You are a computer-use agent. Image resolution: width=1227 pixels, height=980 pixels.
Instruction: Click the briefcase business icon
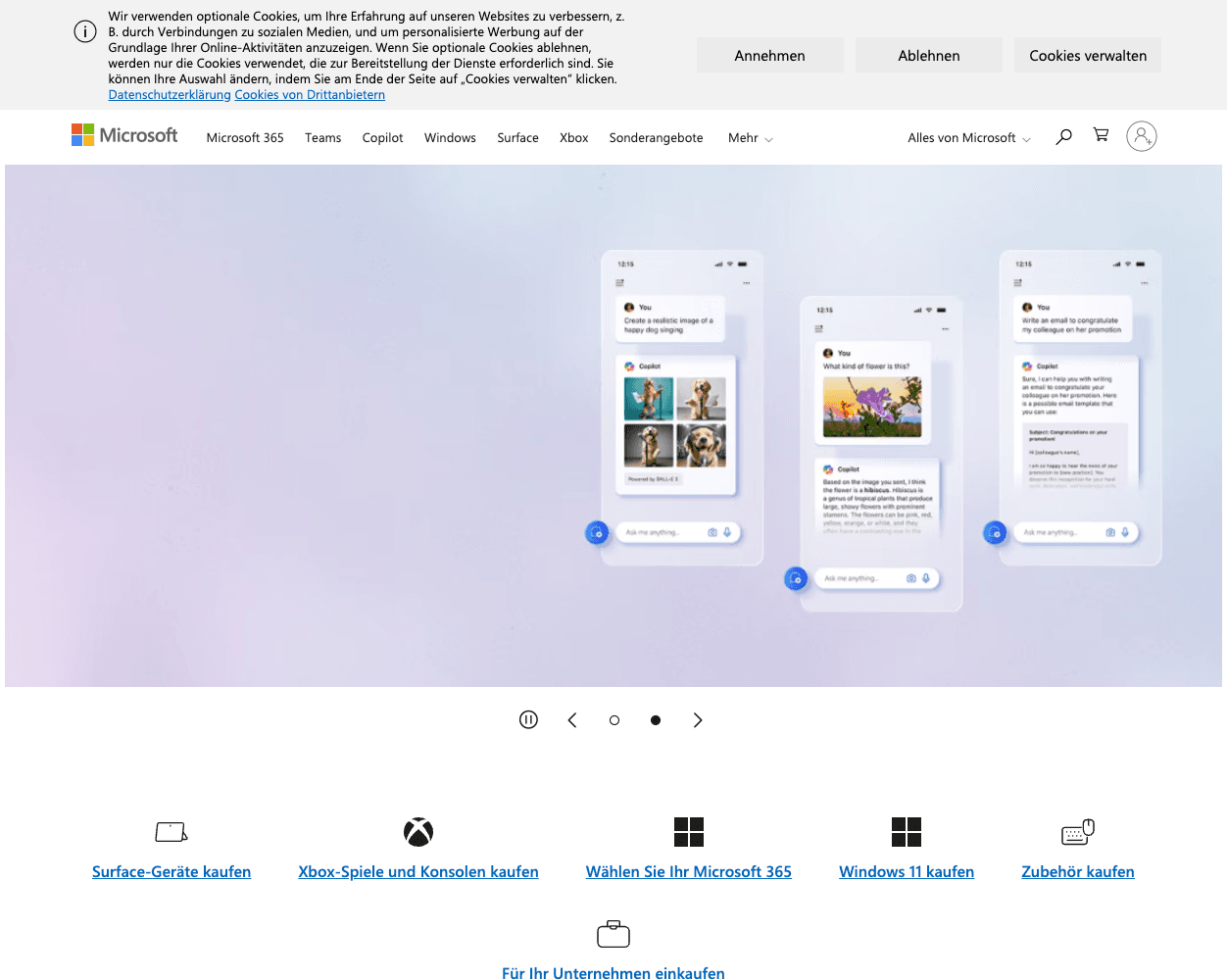click(x=613, y=934)
